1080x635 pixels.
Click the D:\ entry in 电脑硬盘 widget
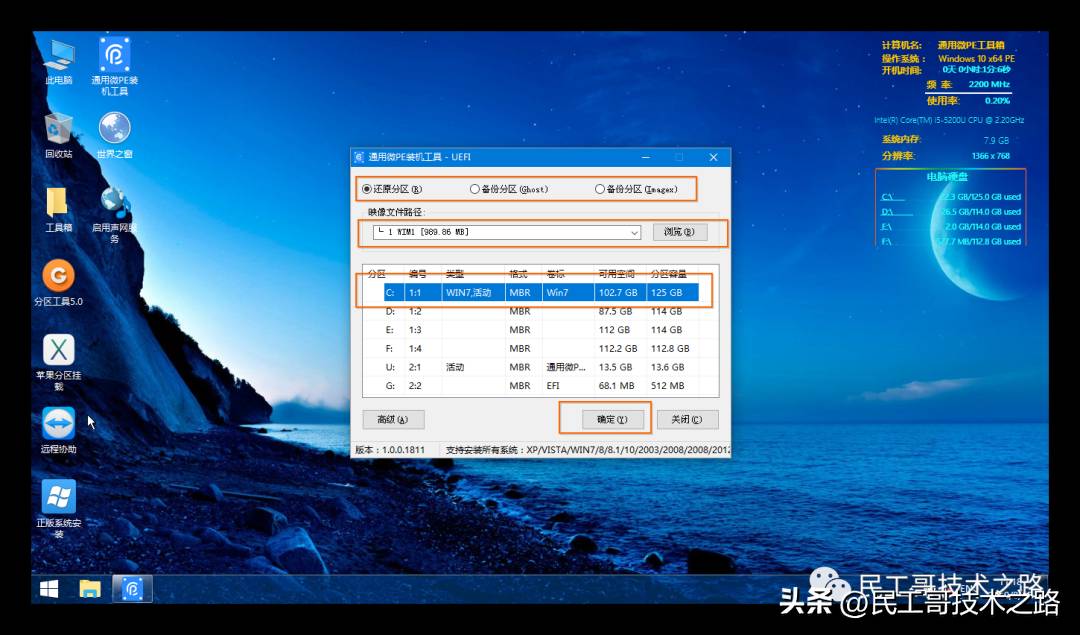click(951, 212)
